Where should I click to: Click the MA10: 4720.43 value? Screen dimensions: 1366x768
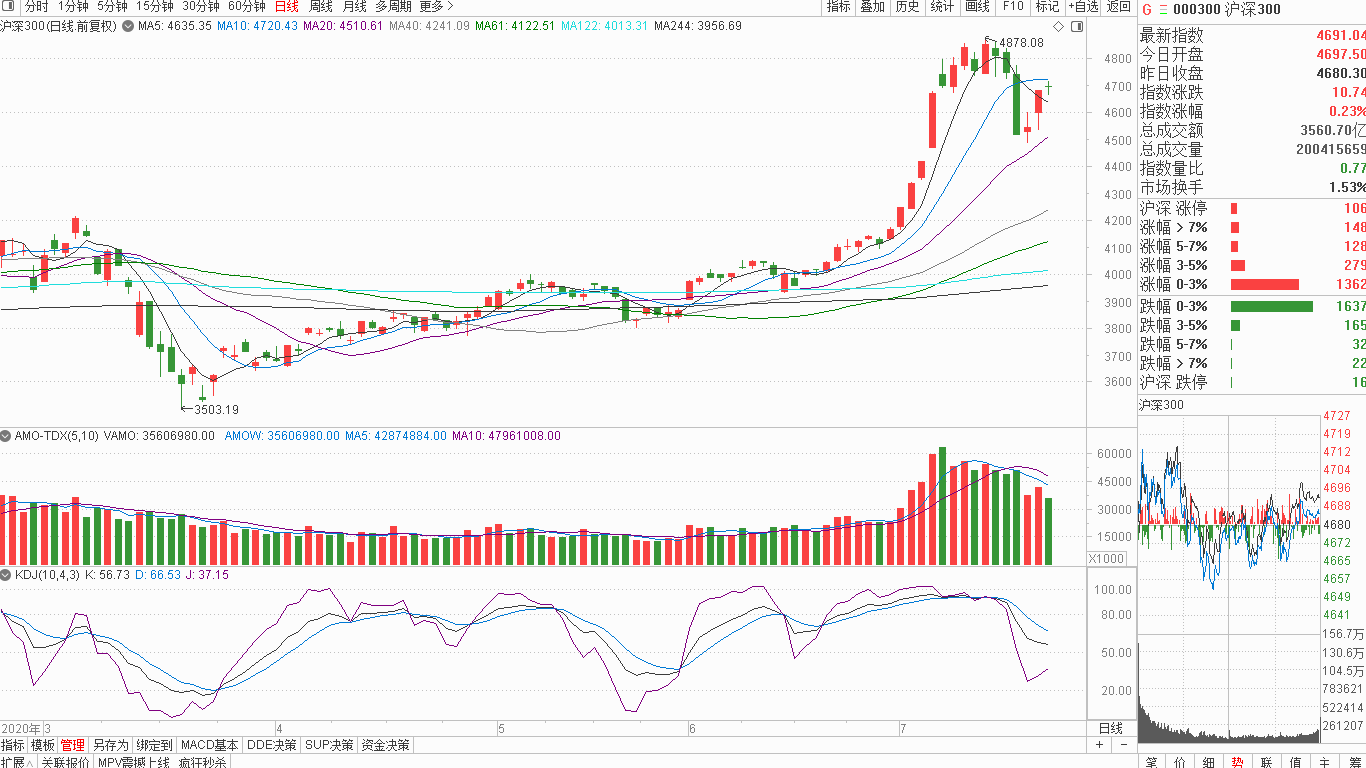256,25
